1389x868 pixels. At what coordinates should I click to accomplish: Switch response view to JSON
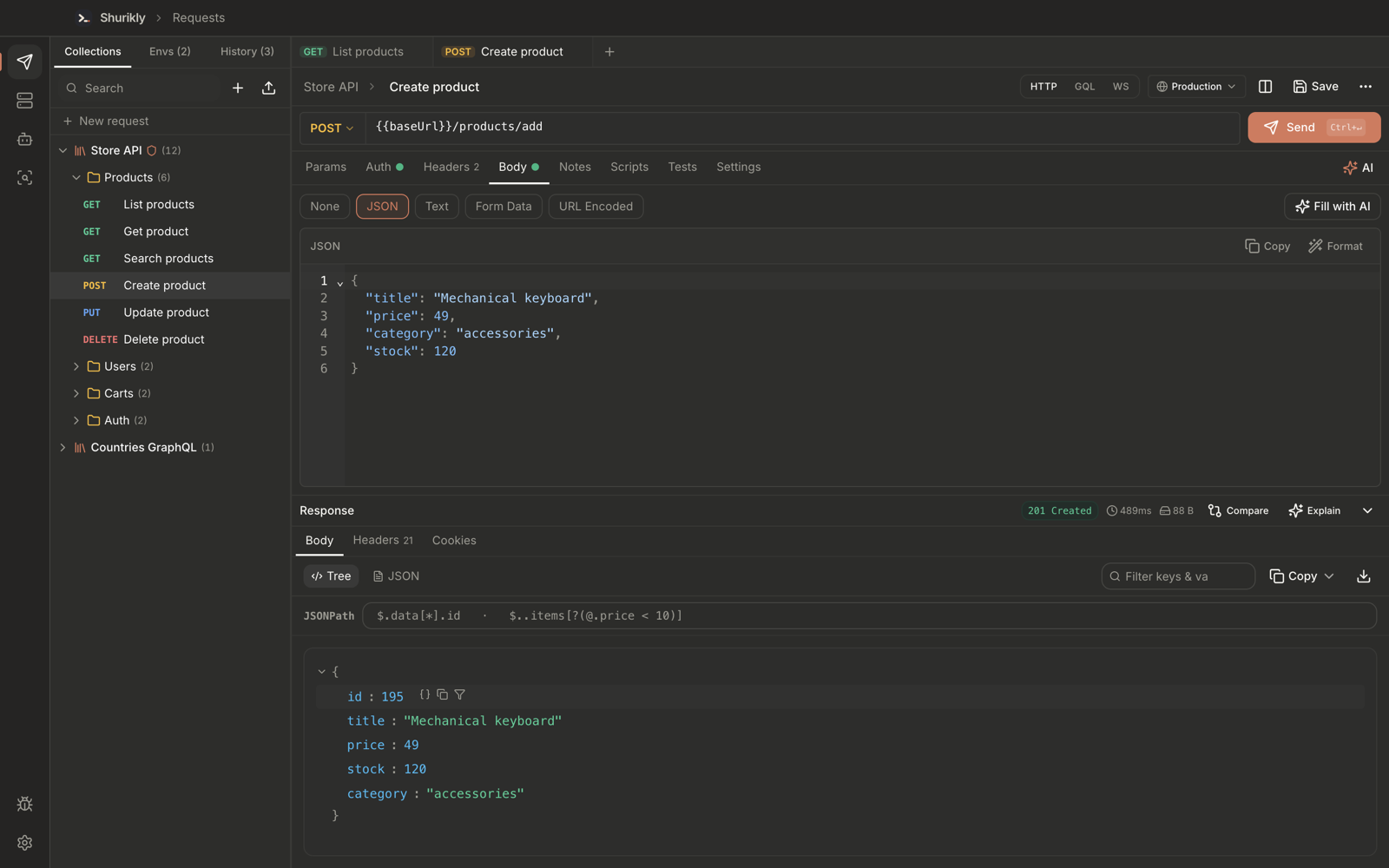tap(396, 576)
